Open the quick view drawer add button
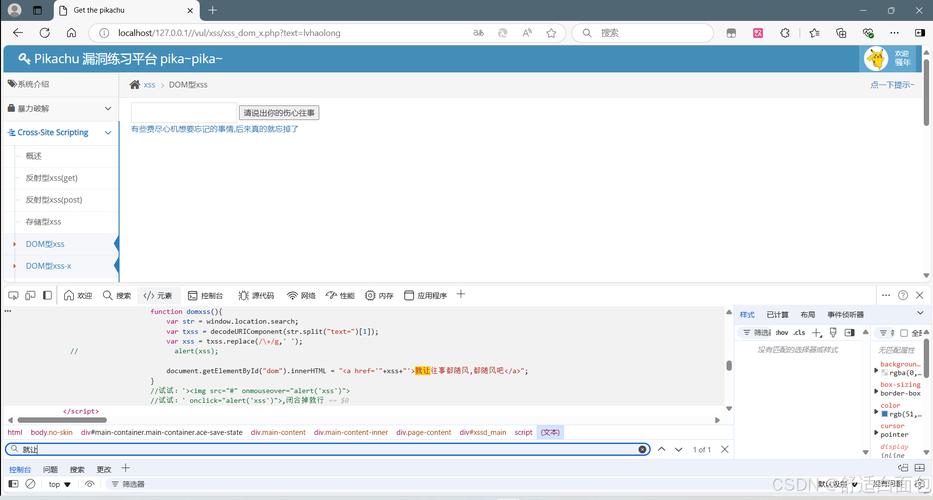 tap(126, 468)
